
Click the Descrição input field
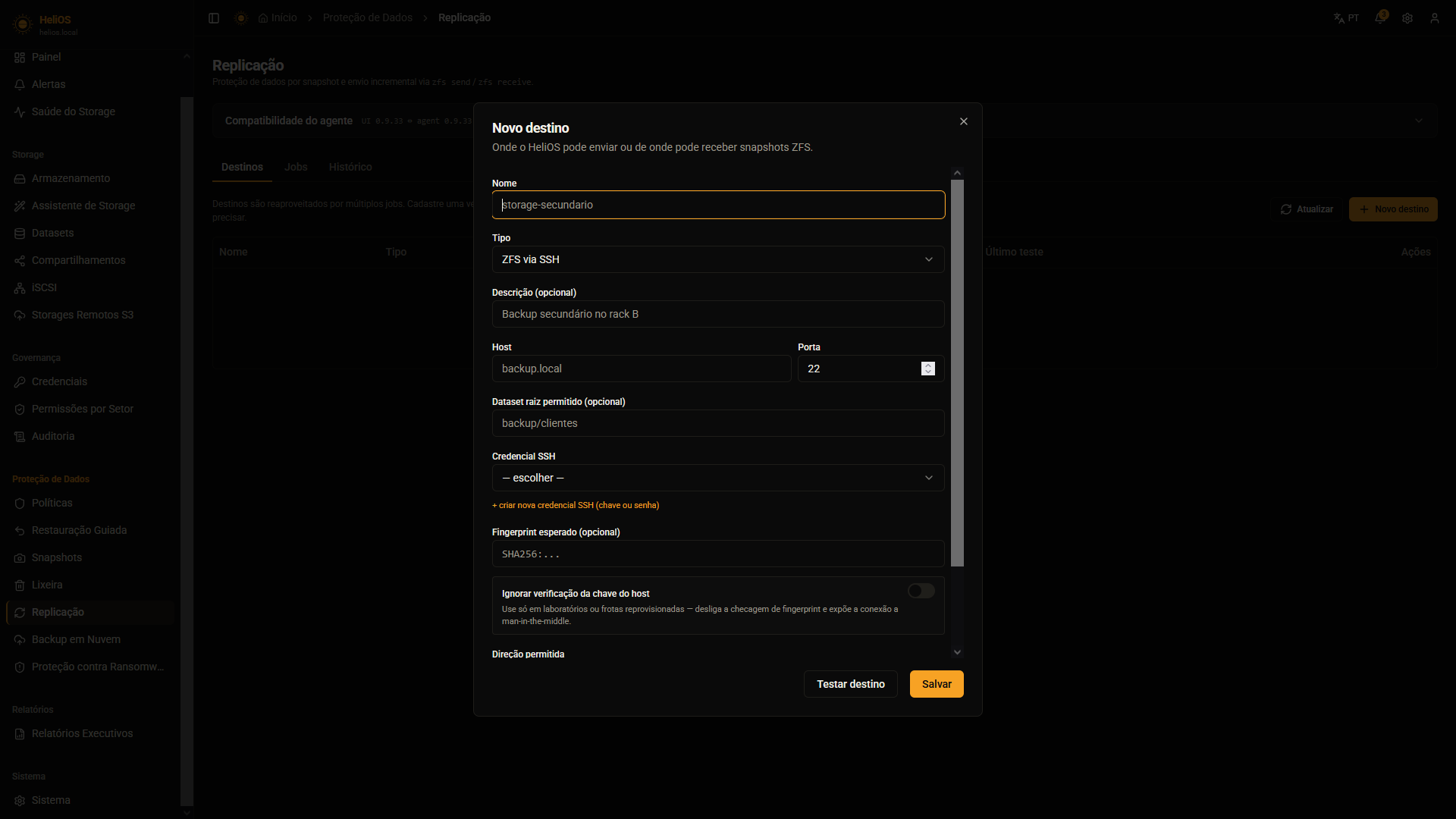click(718, 314)
